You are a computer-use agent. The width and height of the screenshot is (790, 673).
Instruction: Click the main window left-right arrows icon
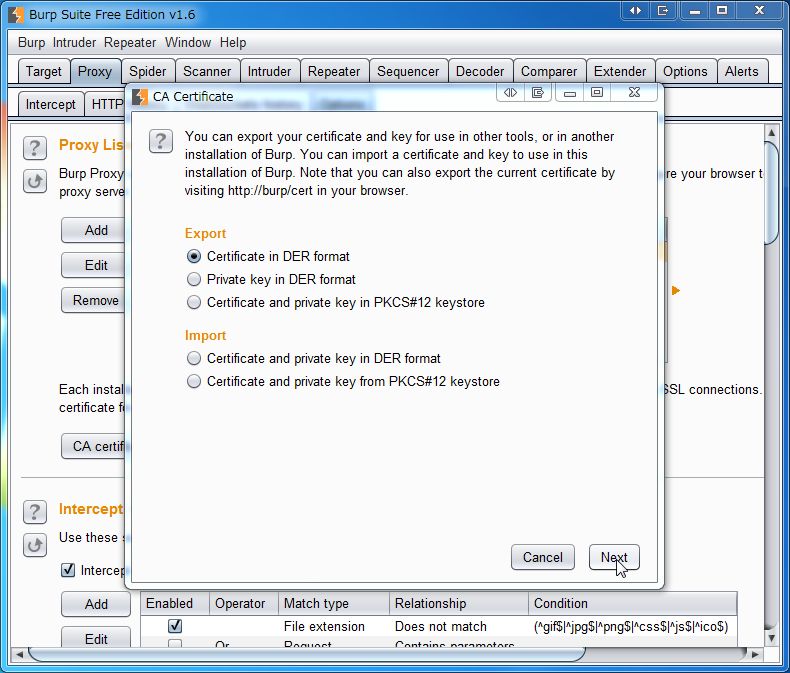tap(636, 11)
